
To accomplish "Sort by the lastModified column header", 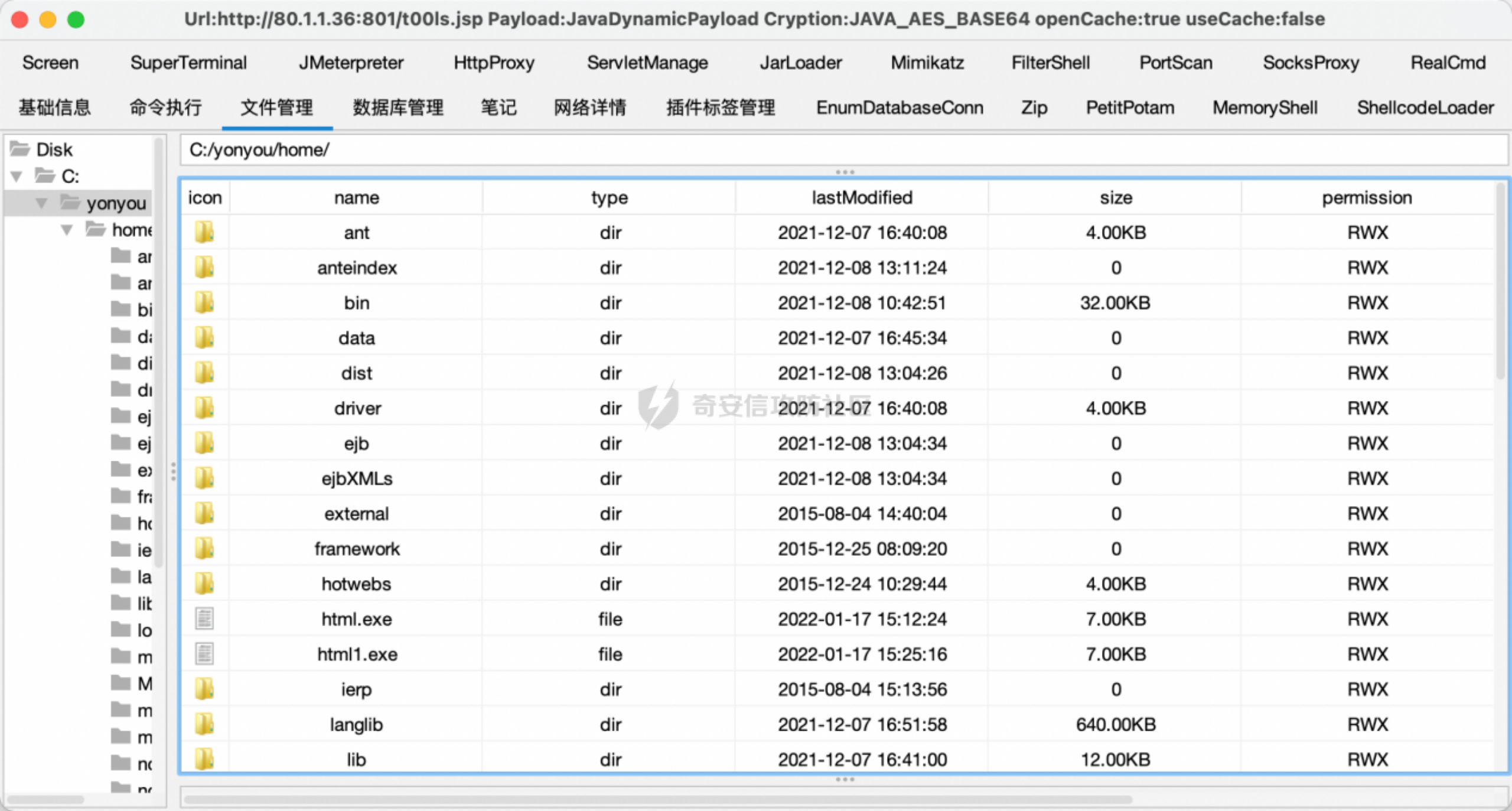I will click(x=862, y=197).
